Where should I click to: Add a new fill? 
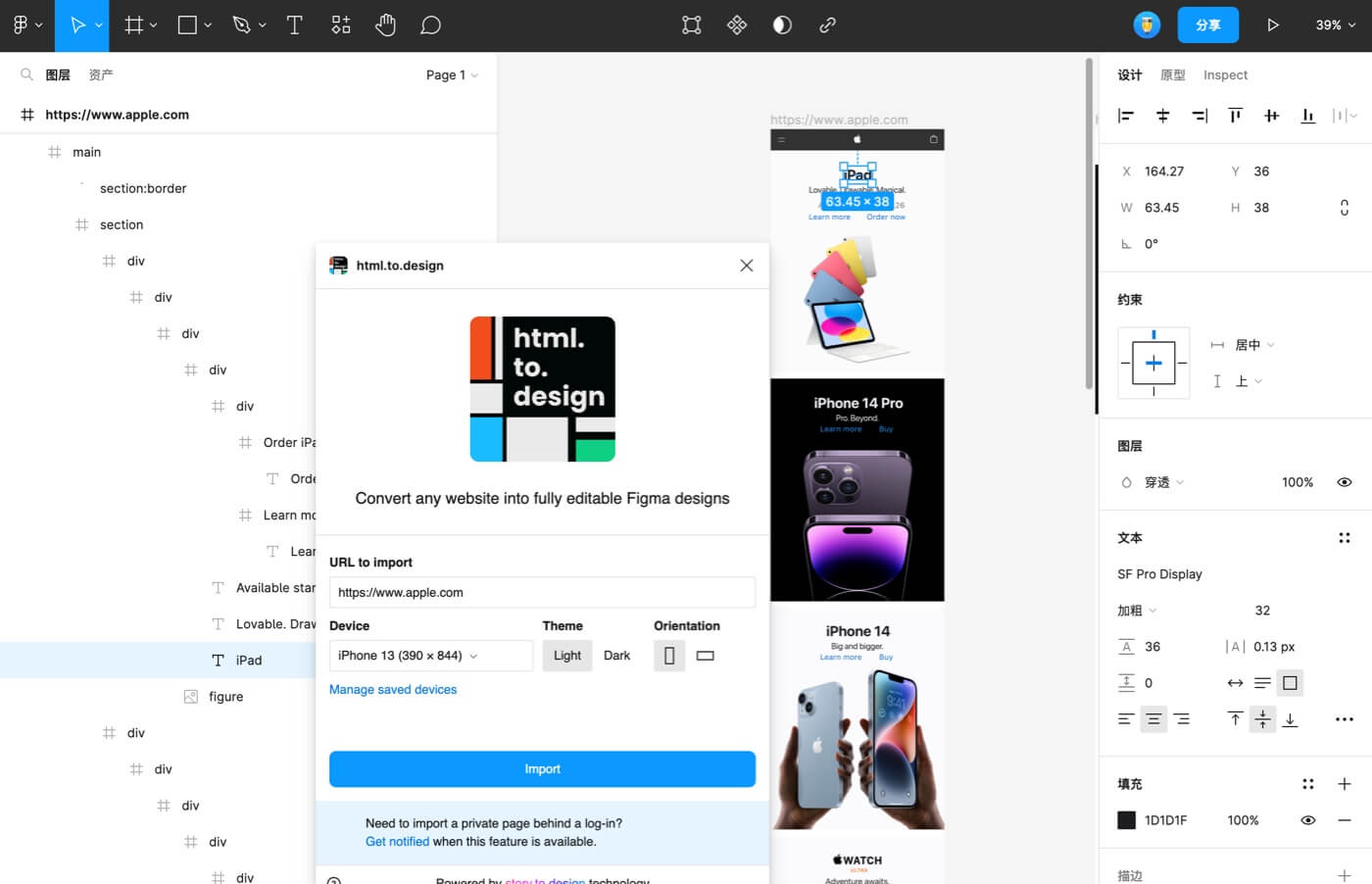[x=1345, y=784]
